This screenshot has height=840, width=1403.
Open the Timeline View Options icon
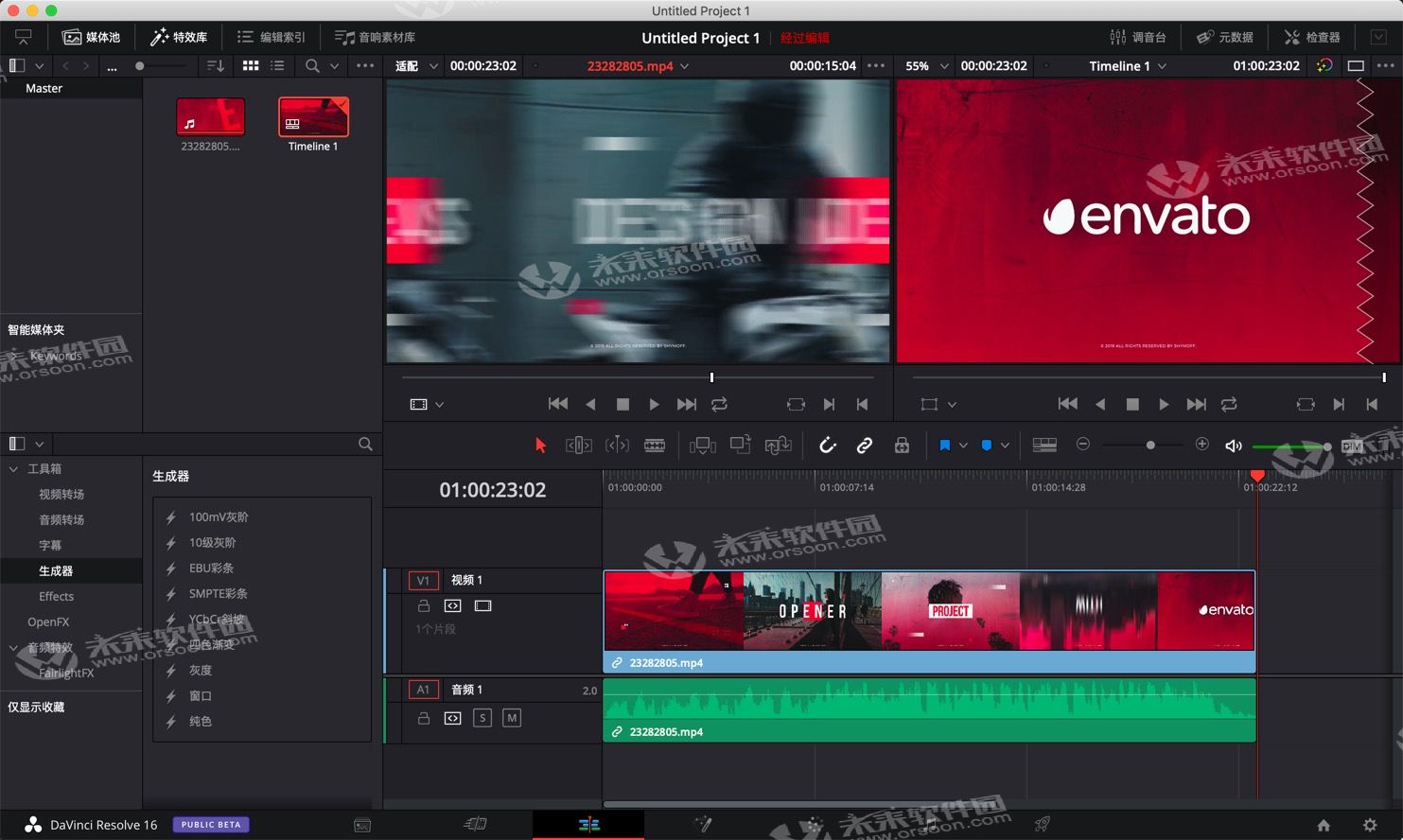tap(1044, 445)
